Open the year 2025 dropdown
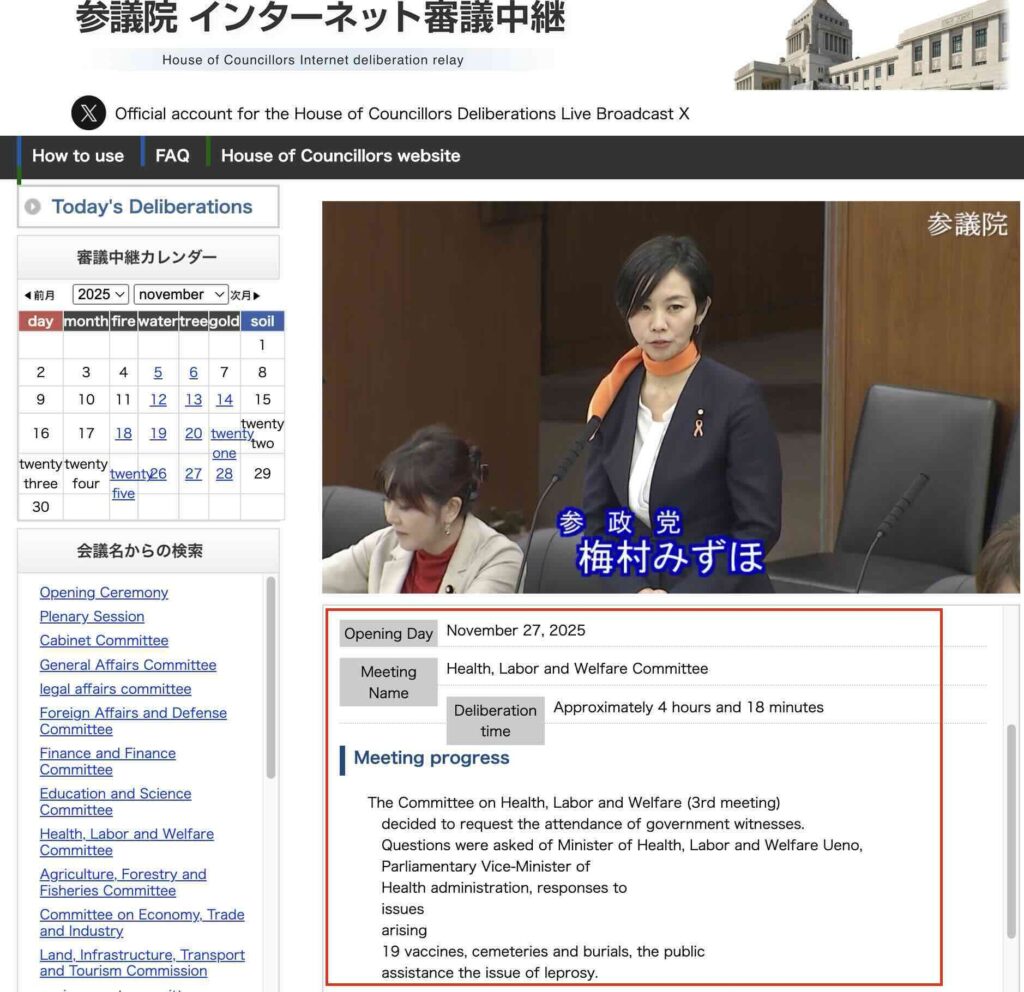Screen dimensions: 1024x992 [100, 294]
